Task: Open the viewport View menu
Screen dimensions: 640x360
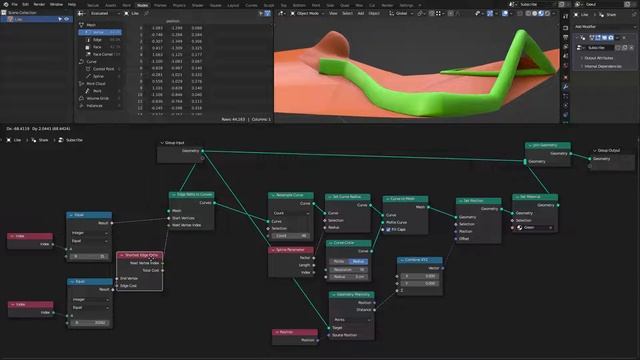Action: [333, 13]
